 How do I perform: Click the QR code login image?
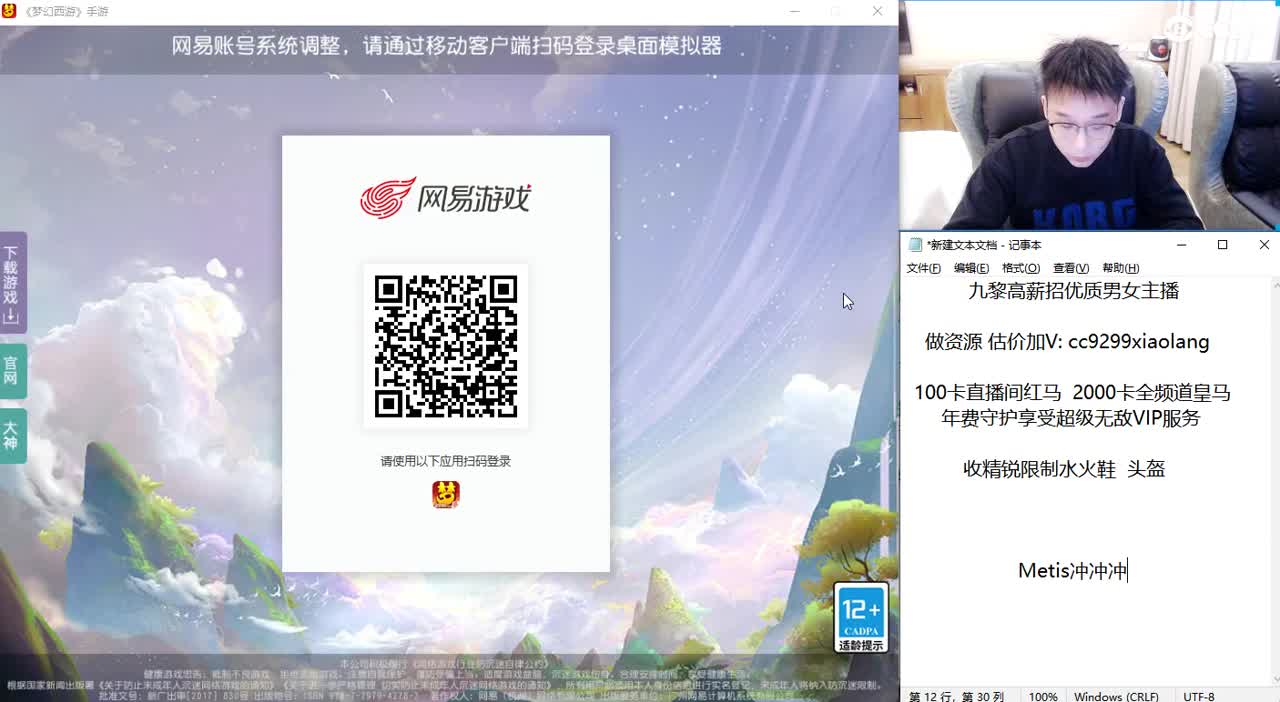pos(446,346)
